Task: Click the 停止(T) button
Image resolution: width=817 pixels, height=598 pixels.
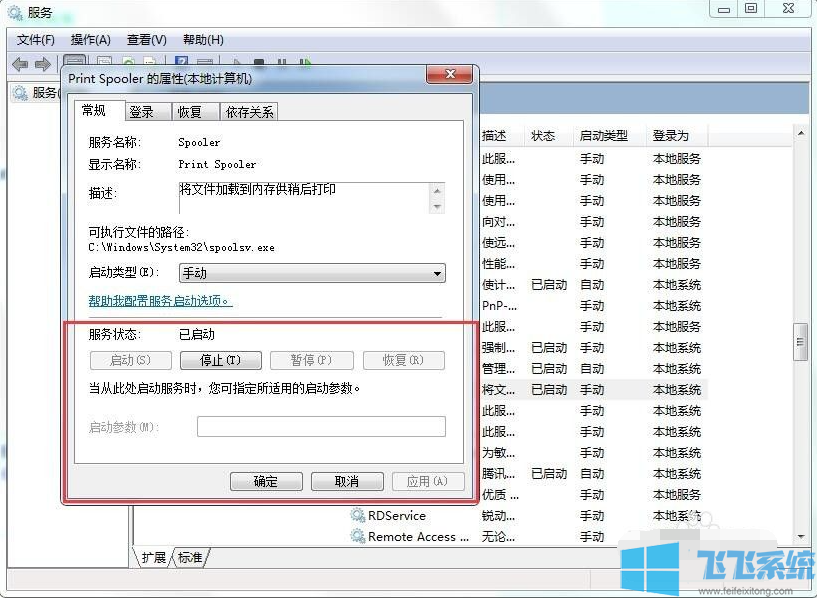Action: point(220,360)
